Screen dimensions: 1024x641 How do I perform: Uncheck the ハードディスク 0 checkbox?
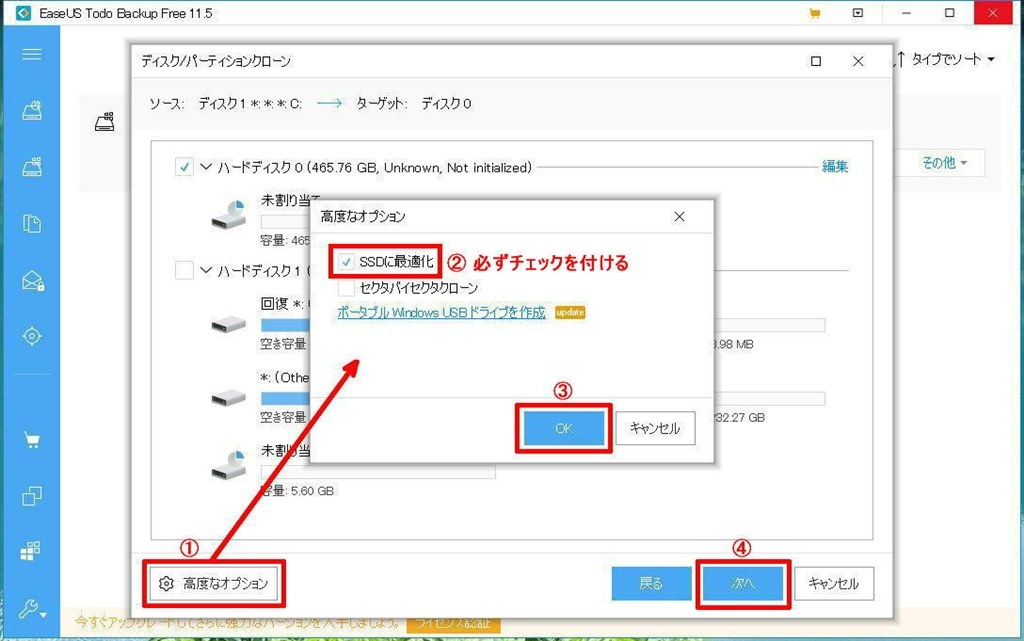click(x=184, y=167)
